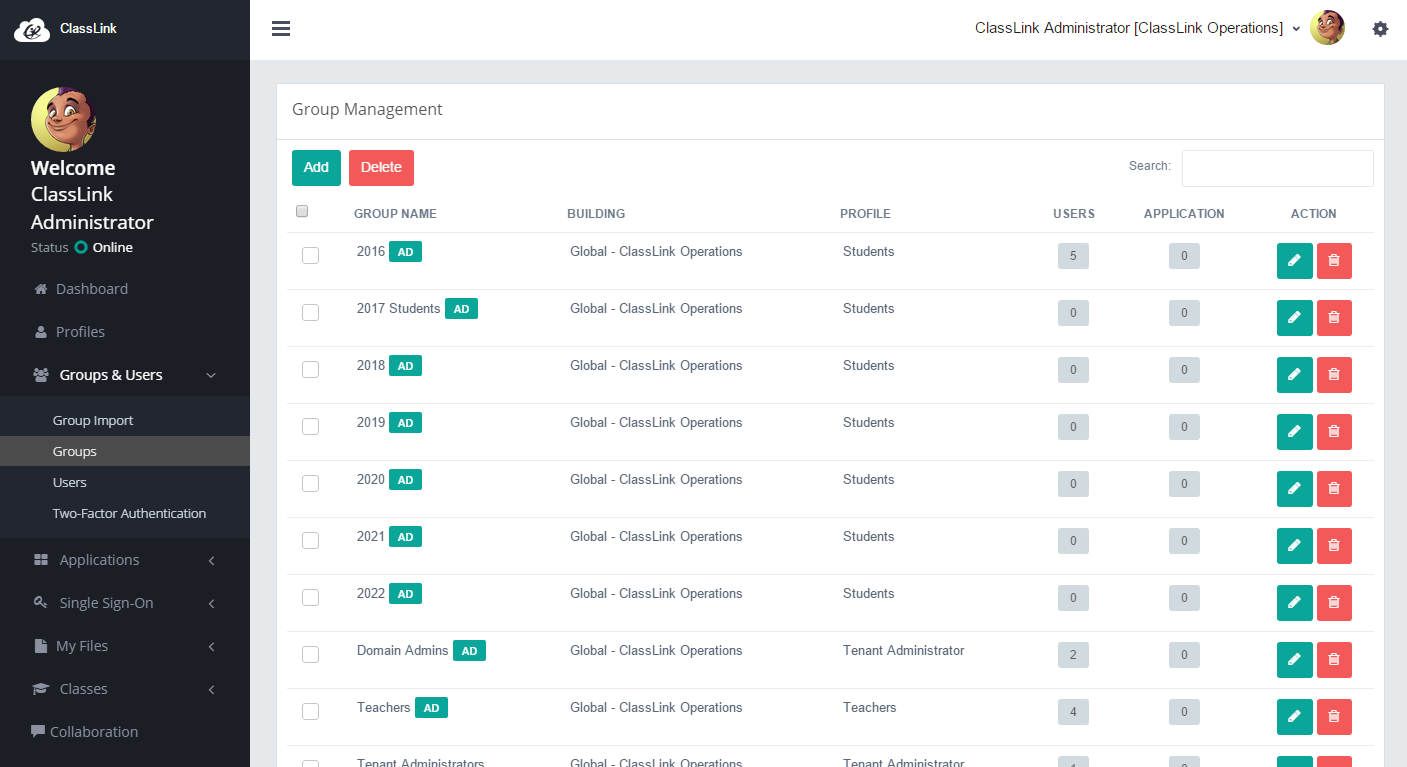Viewport: 1407px width, 767px height.
Task: Delete the 2017 Students group via trash icon
Action: [x=1334, y=318]
